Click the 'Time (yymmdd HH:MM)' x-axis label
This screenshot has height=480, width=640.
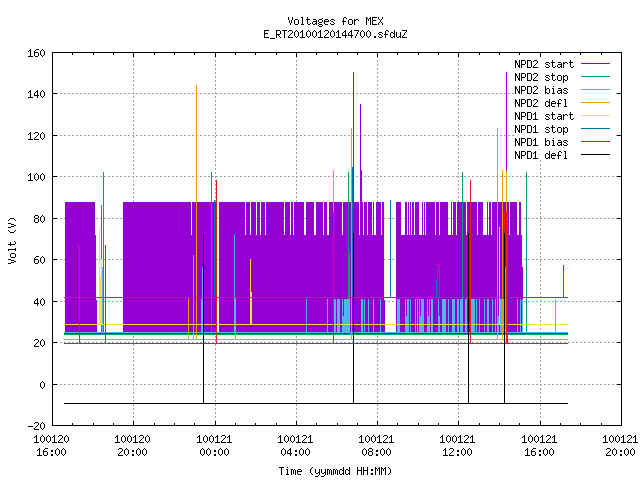coord(335,471)
